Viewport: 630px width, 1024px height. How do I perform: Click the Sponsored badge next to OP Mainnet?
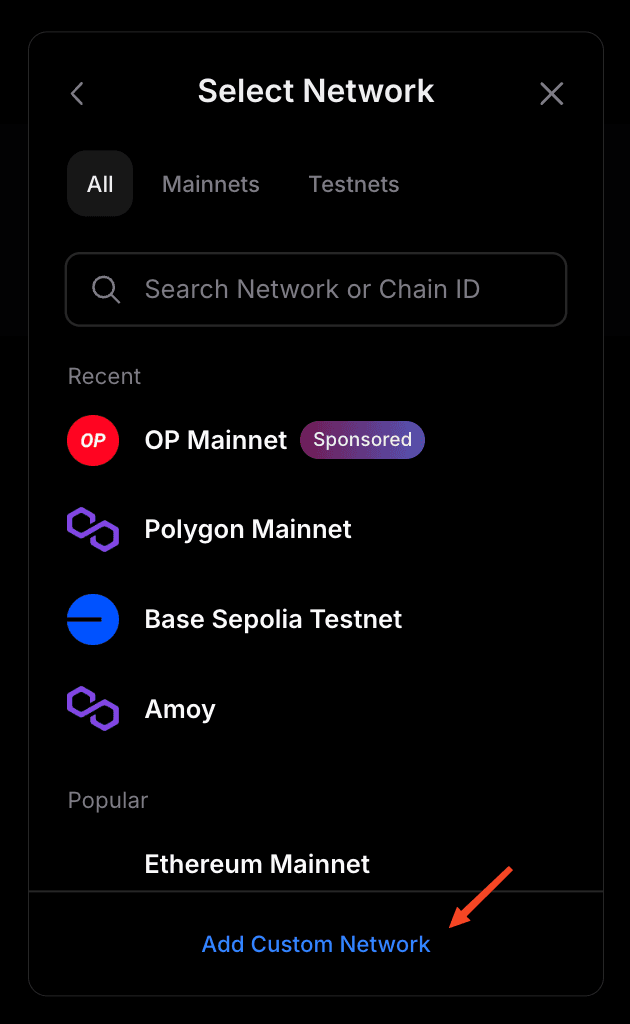tap(362, 440)
